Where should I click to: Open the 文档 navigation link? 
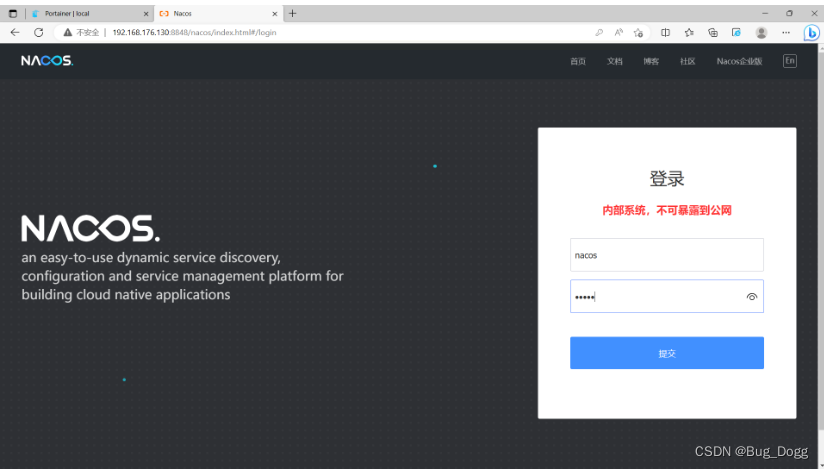614,62
